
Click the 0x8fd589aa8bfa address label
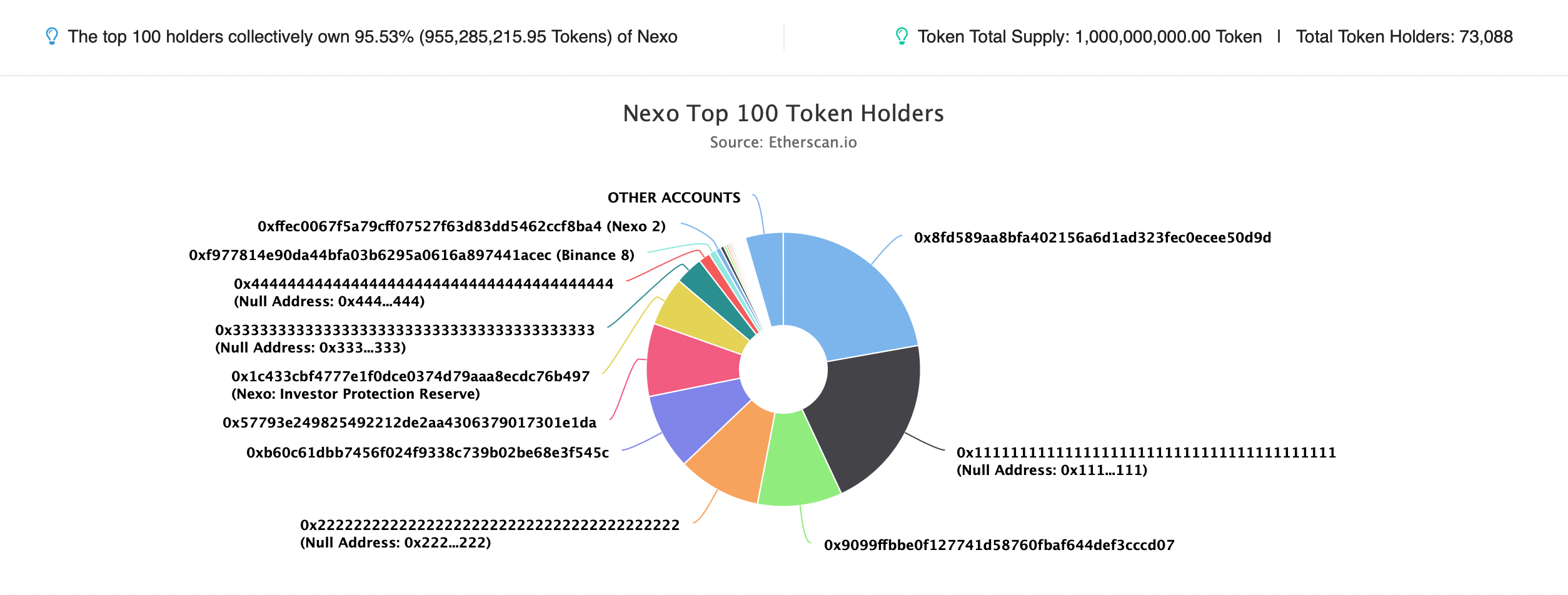coord(1092,237)
